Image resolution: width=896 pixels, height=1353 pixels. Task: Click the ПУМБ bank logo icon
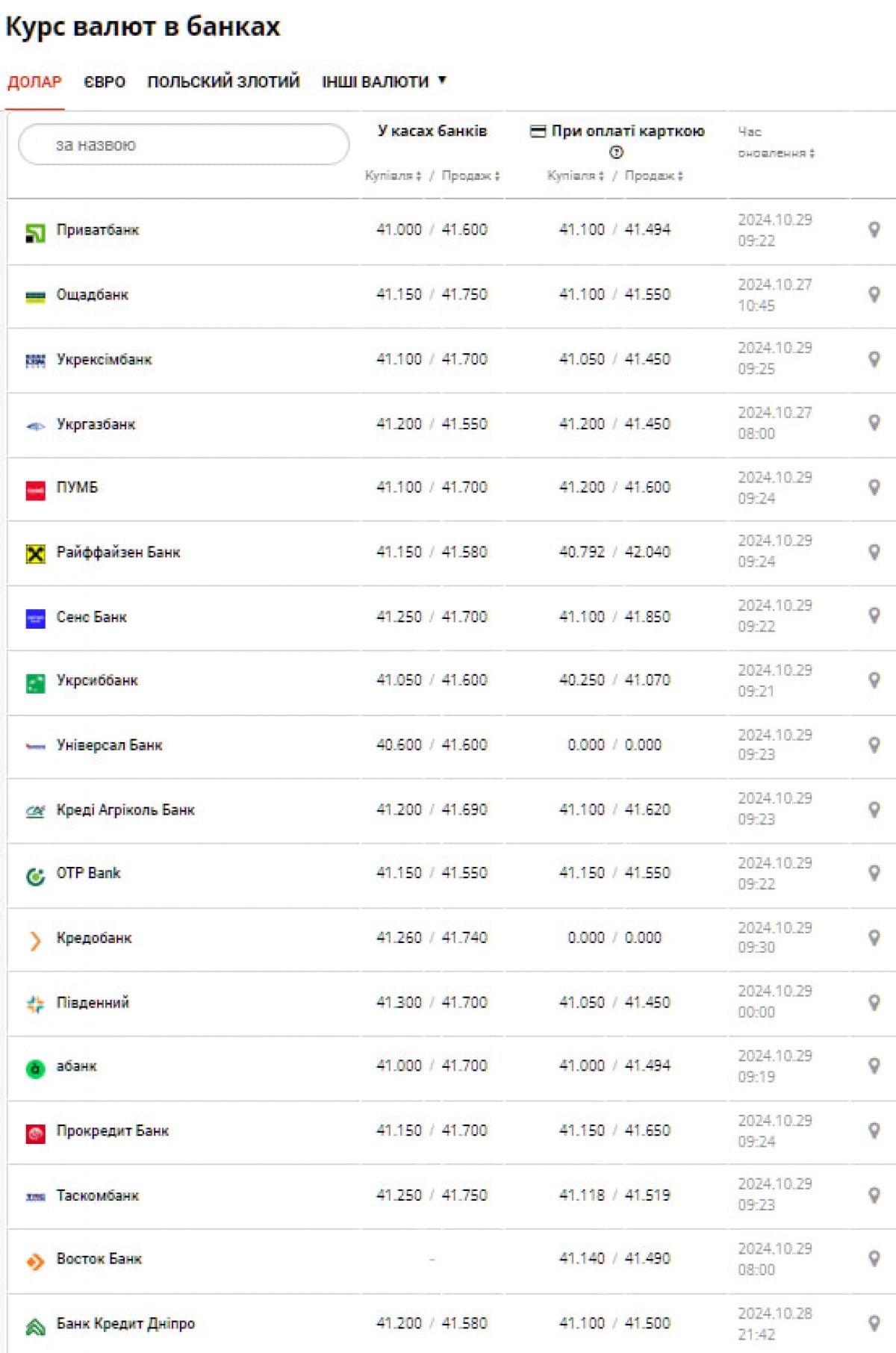coord(35,490)
